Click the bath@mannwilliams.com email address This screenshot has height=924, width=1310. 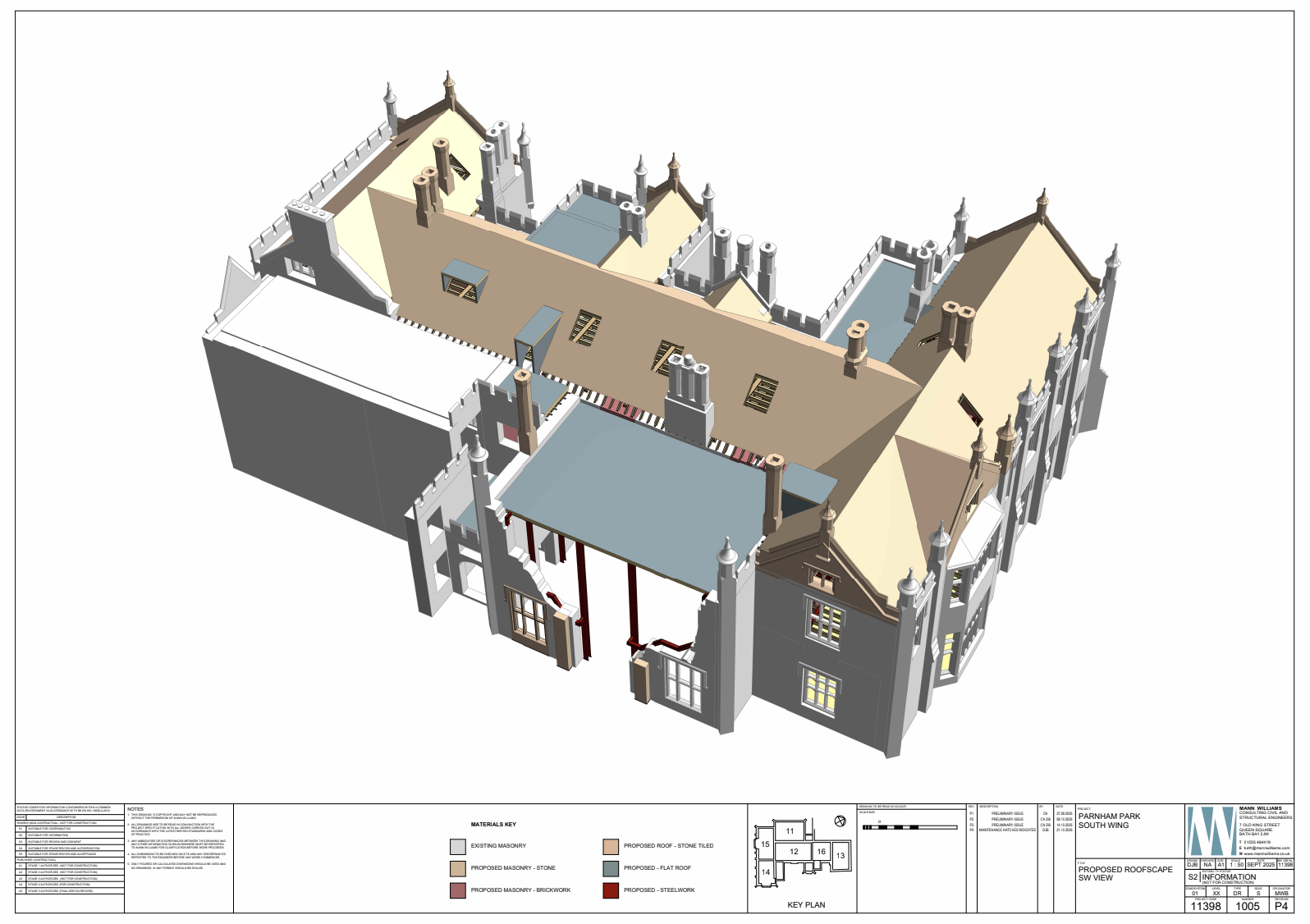coord(1266,848)
